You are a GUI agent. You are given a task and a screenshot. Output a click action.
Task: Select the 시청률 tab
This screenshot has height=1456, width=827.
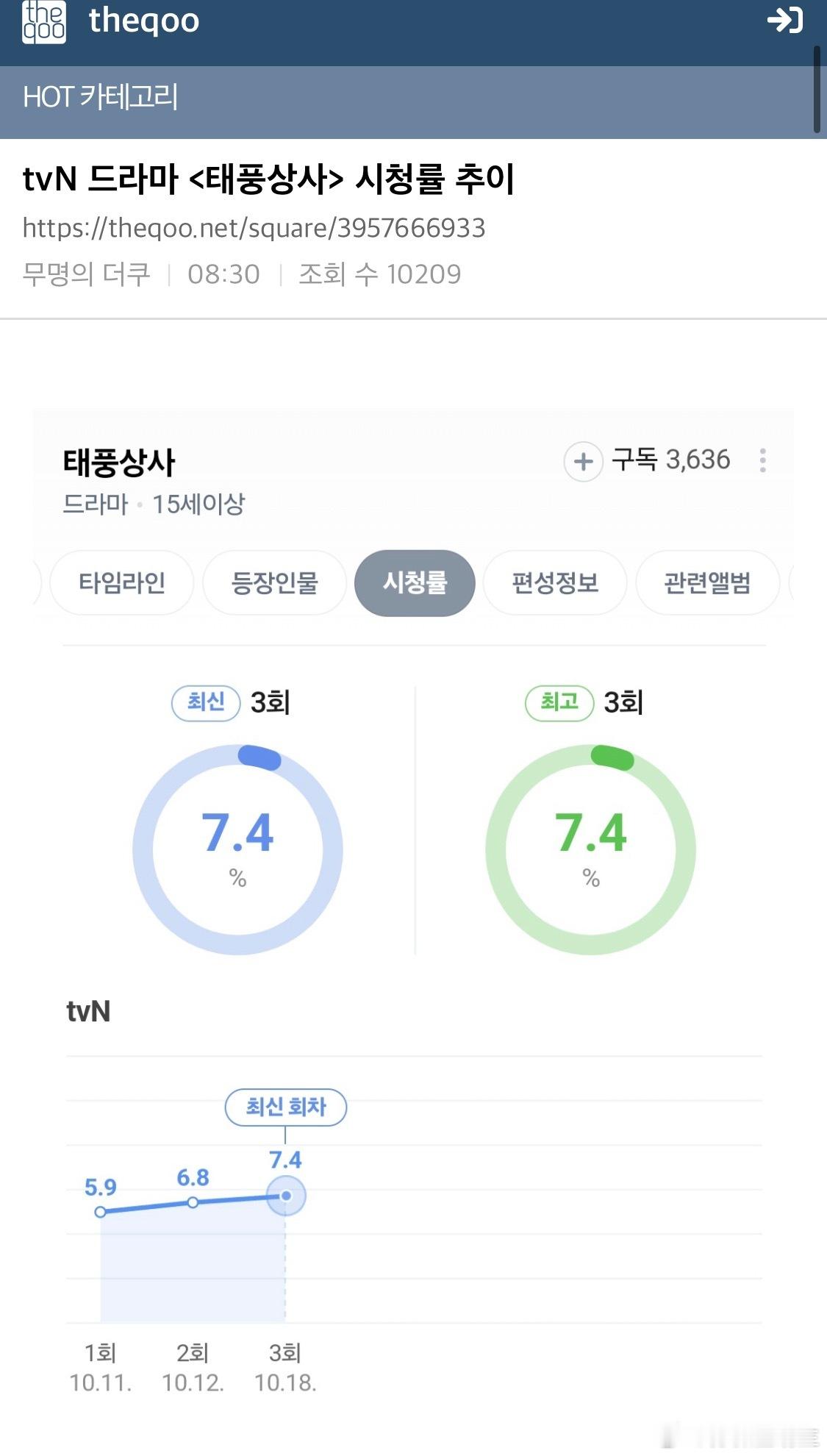(x=415, y=583)
